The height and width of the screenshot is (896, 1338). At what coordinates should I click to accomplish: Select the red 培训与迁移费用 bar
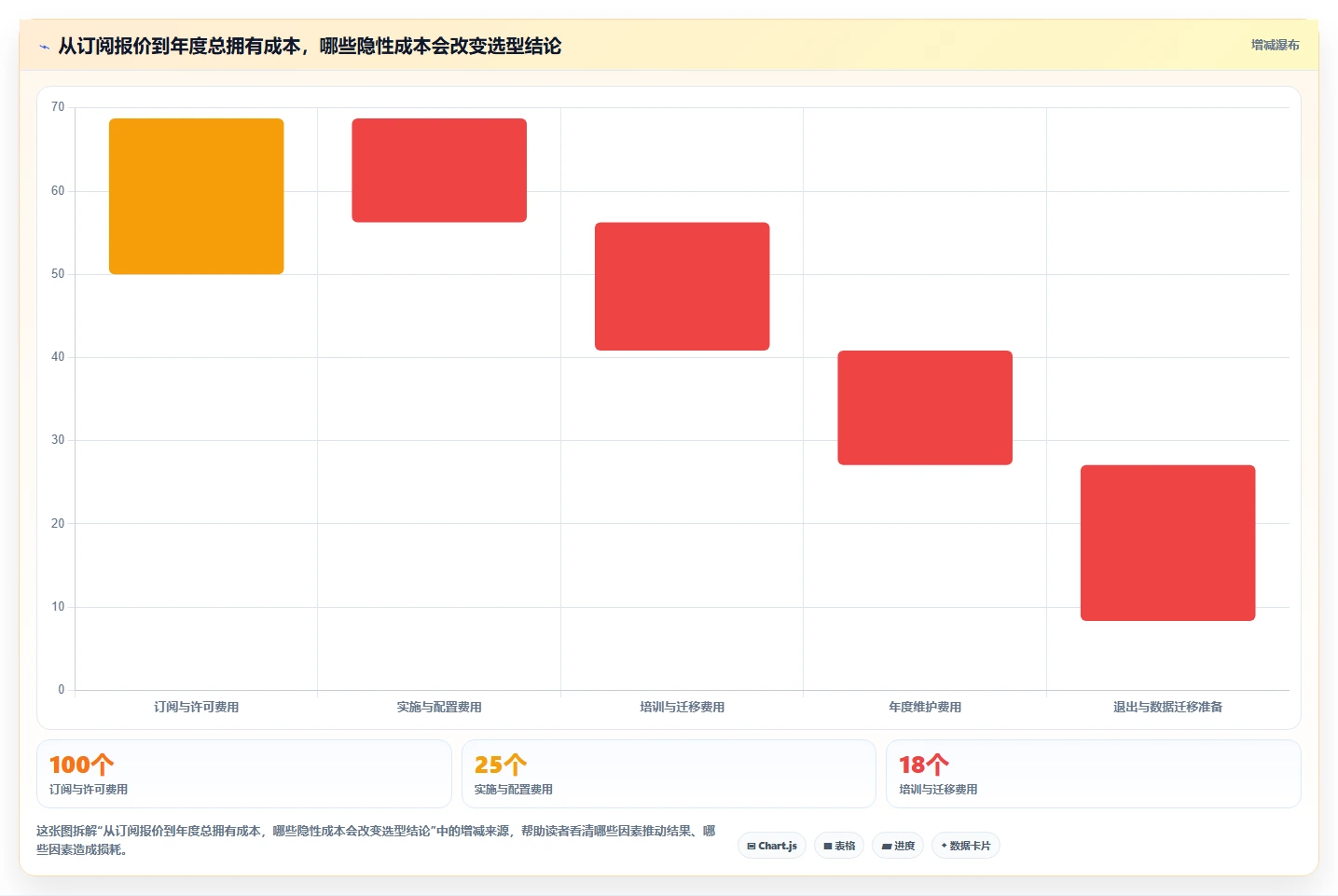pos(683,286)
